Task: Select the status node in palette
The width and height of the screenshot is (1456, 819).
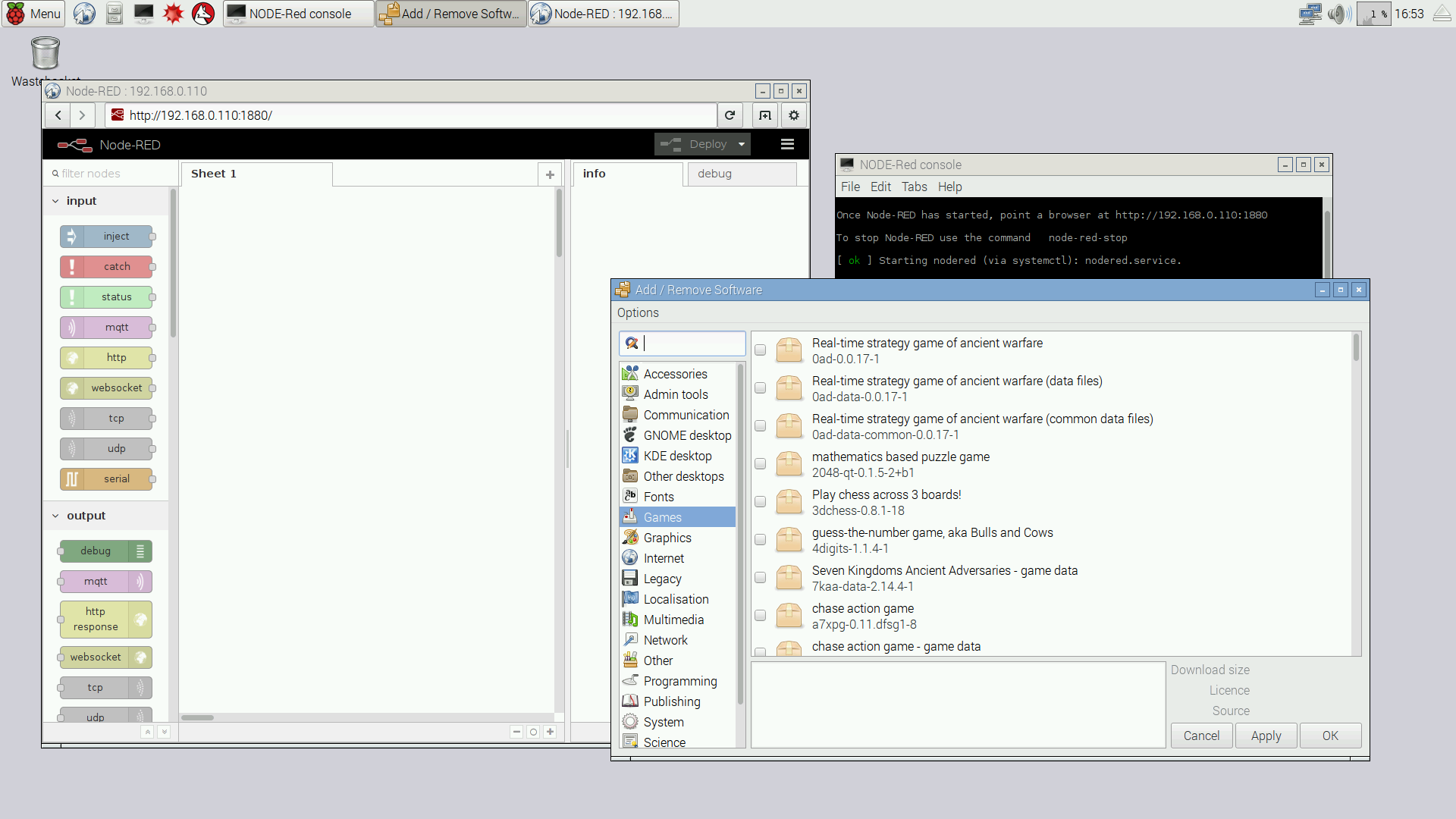Action: point(107,297)
